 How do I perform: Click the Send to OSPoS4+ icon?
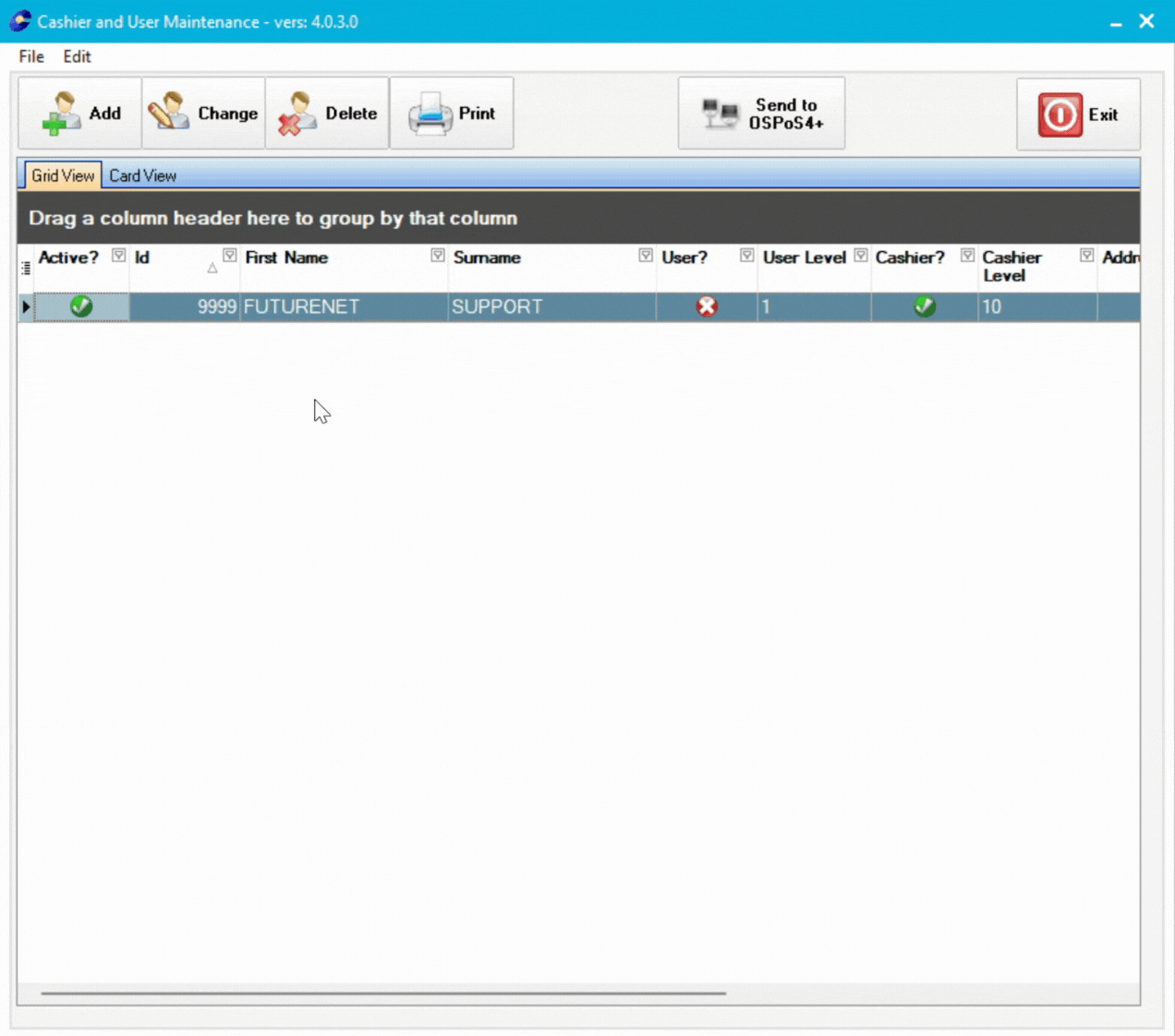pyautogui.click(x=721, y=114)
